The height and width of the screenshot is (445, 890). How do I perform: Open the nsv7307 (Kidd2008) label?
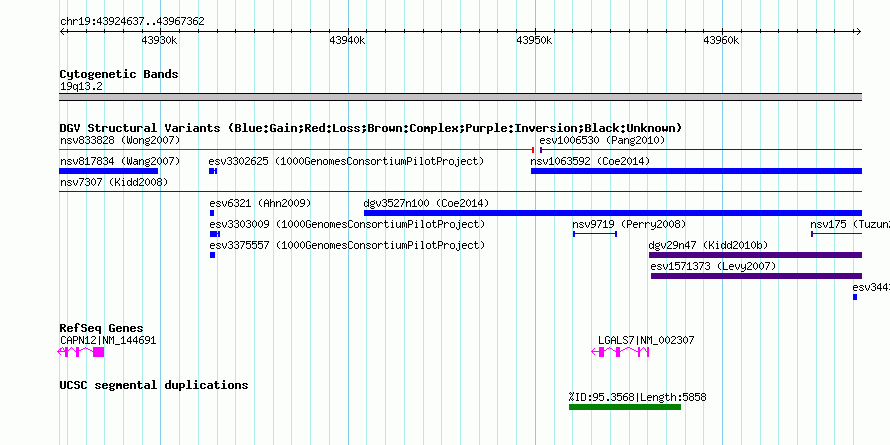114,182
